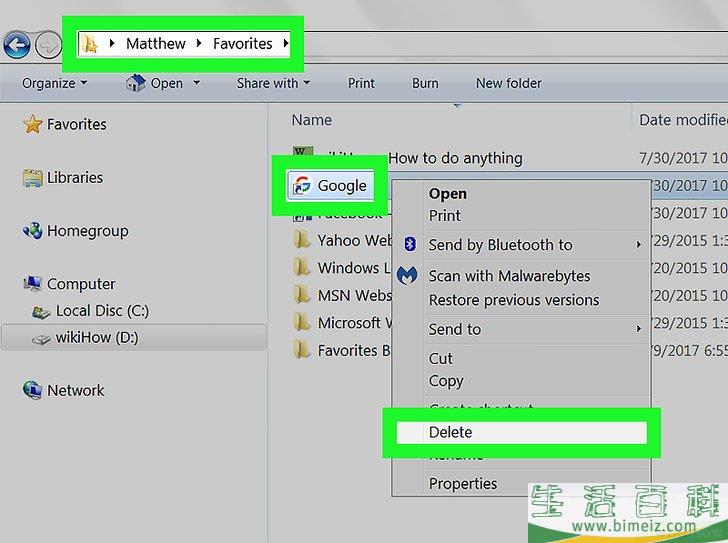Select Network in the navigation pane
728x543 pixels.
[x=76, y=391]
